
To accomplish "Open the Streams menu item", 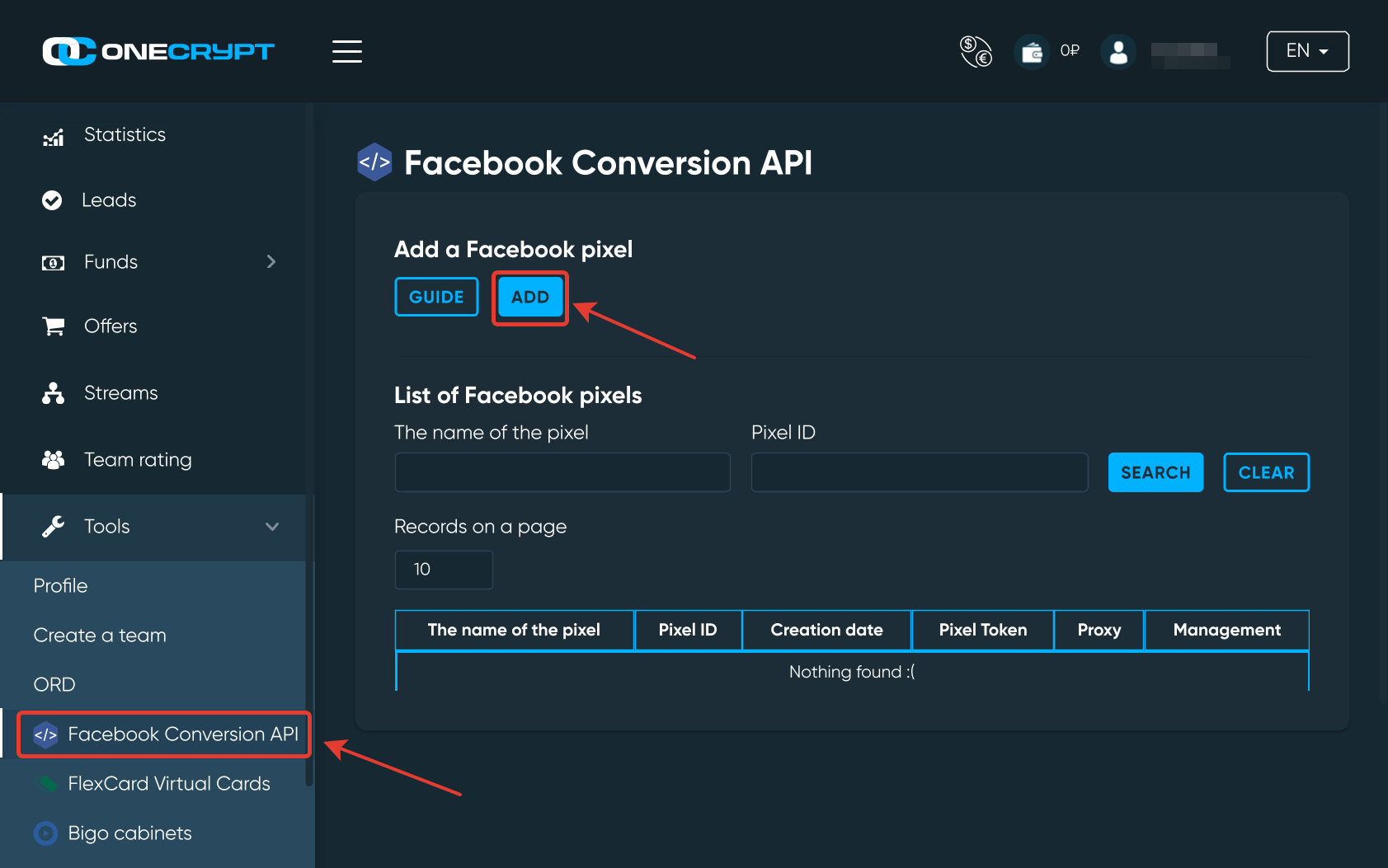I will (x=120, y=393).
